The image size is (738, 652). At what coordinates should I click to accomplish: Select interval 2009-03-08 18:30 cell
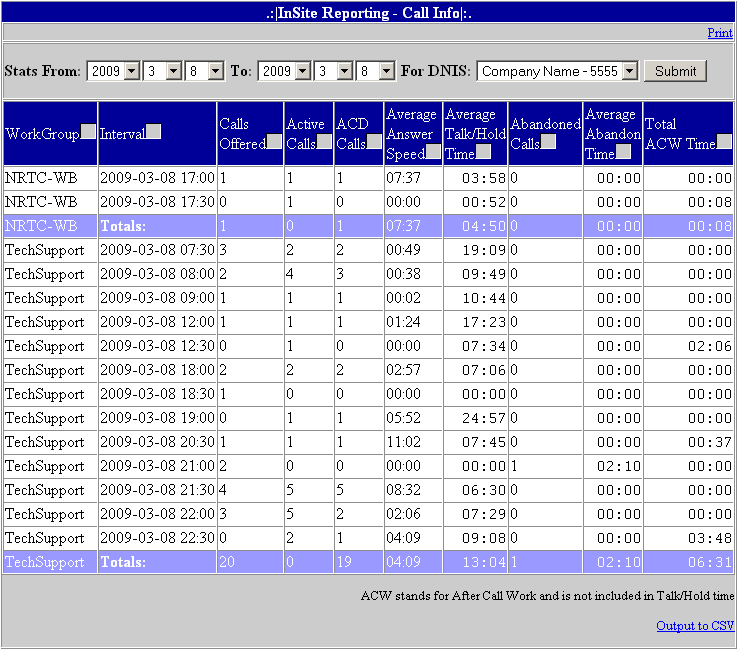[157, 394]
